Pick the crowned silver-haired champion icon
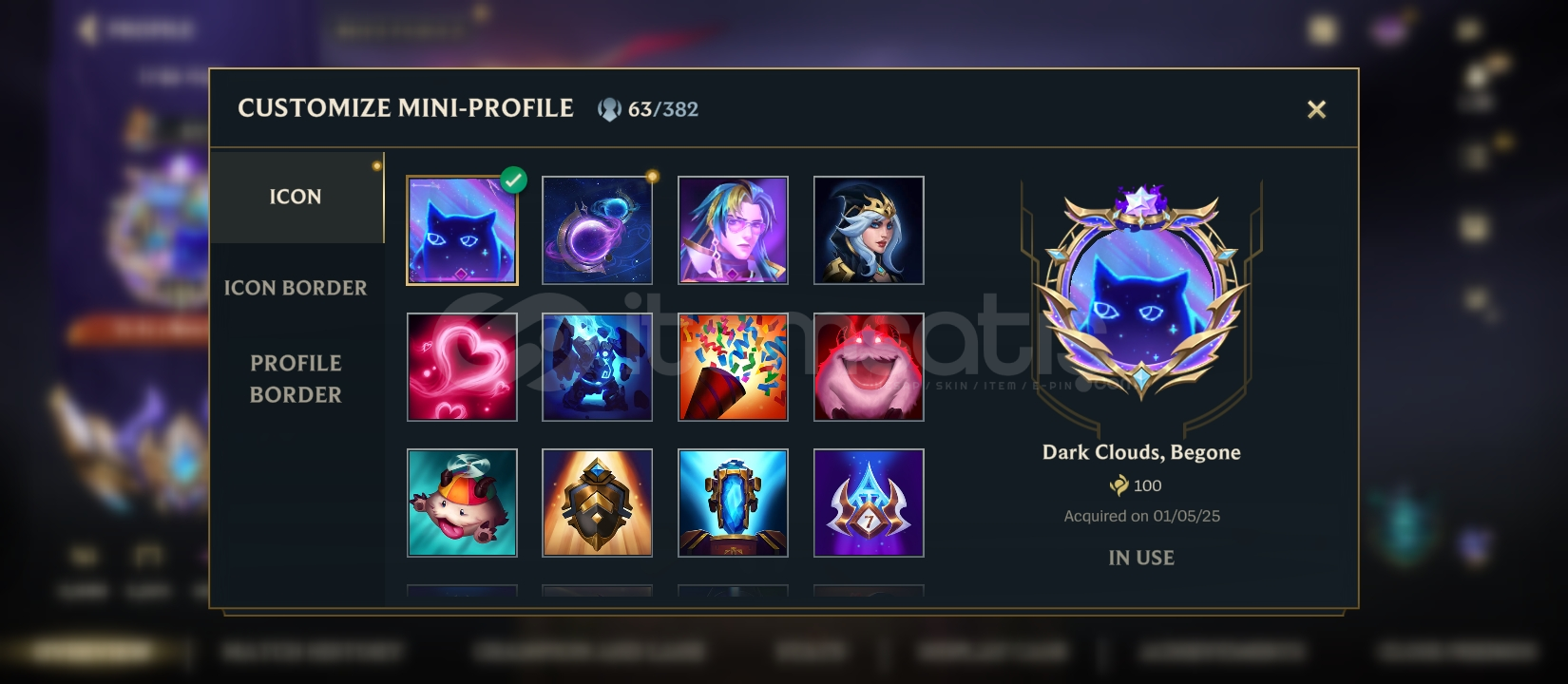This screenshot has width=1568, height=684. click(x=869, y=231)
